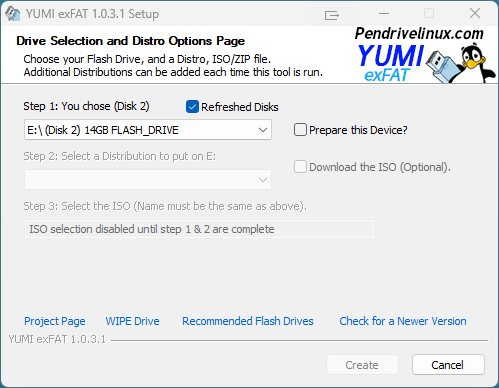The image size is (499, 388).
Task: Click the Create button
Action: coord(362,365)
